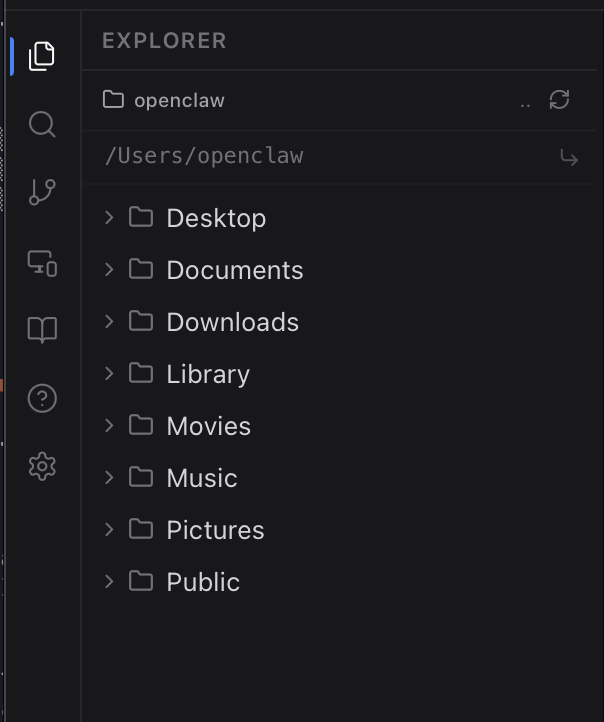The width and height of the screenshot is (604, 722).
Task: Open the remote devices monitor icon
Action: (x=42, y=263)
